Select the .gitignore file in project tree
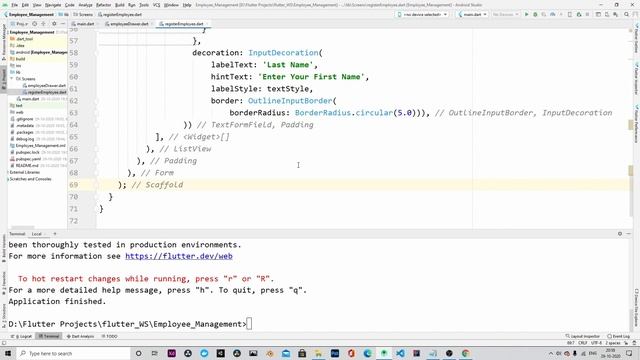The width and height of the screenshot is (640, 360). pyautogui.click(x=22, y=119)
